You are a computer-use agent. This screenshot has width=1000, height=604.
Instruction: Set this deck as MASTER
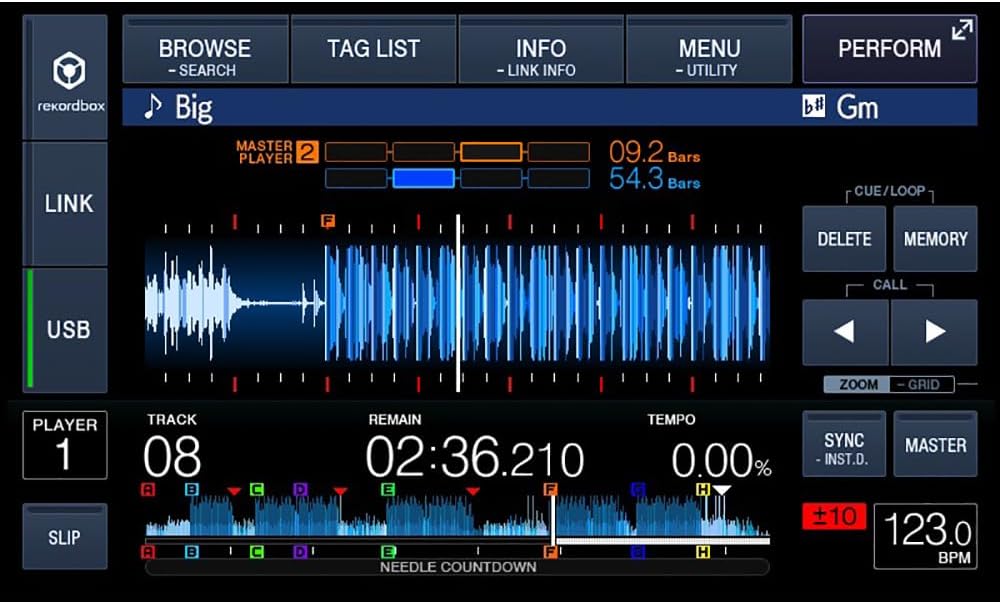(x=934, y=446)
